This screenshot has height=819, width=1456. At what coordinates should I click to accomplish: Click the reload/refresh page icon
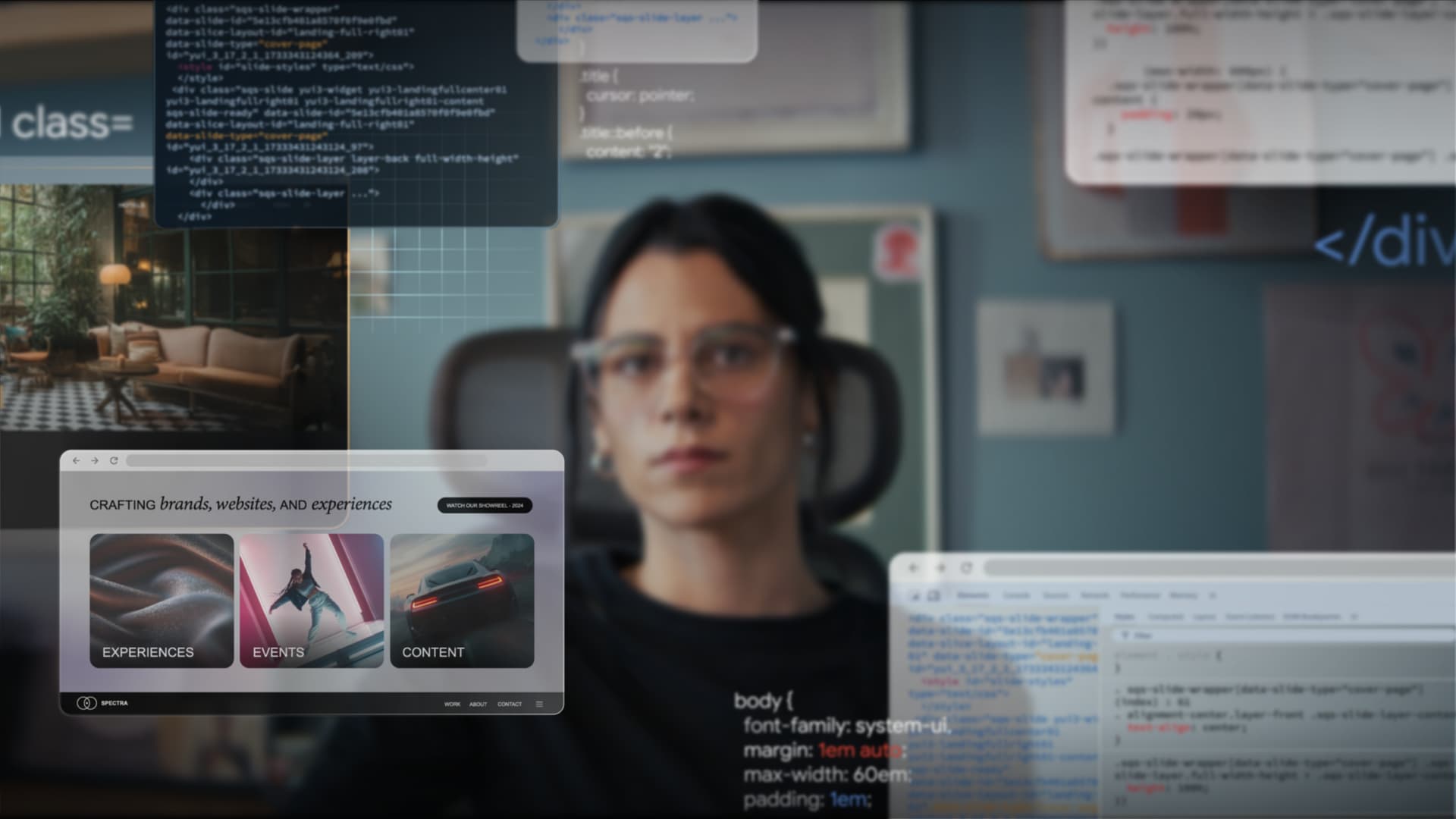113,460
